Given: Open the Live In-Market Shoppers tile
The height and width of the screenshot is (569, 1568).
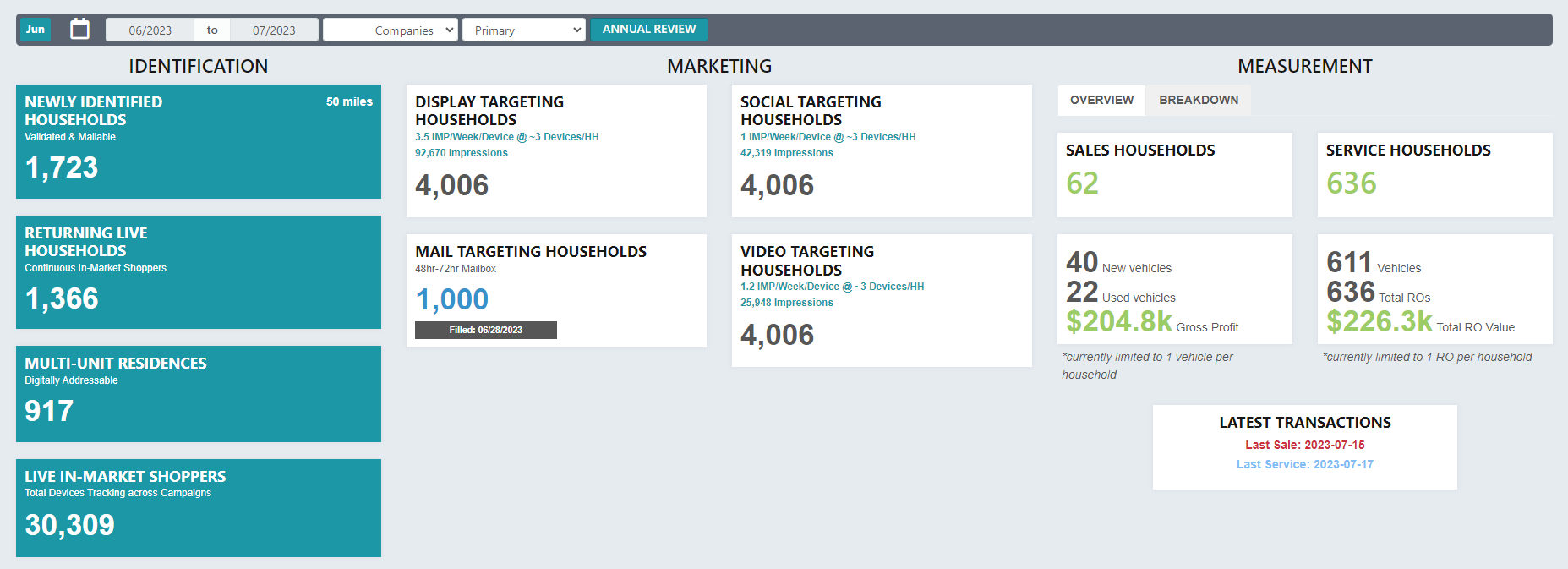Looking at the screenshot, I should 198,507.
